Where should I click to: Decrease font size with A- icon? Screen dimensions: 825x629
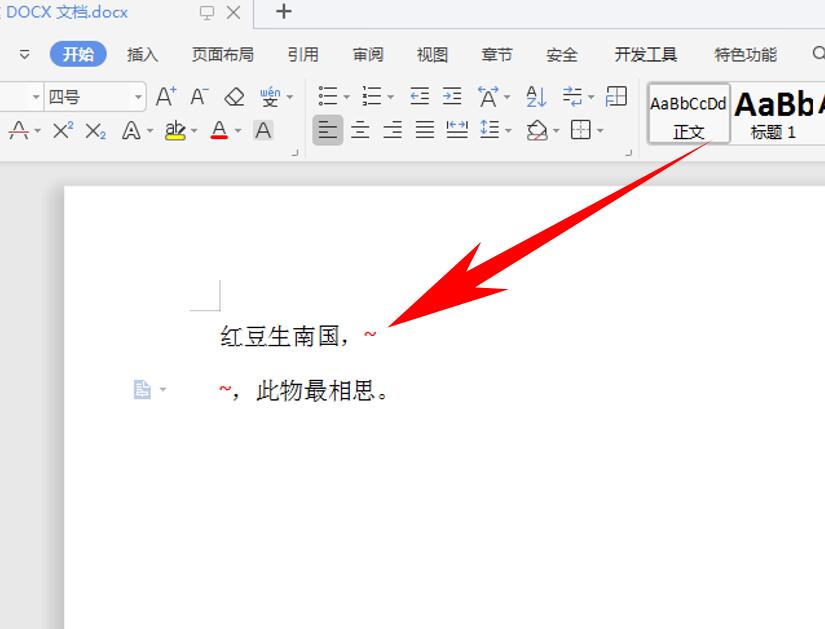[x=199, y=97]
